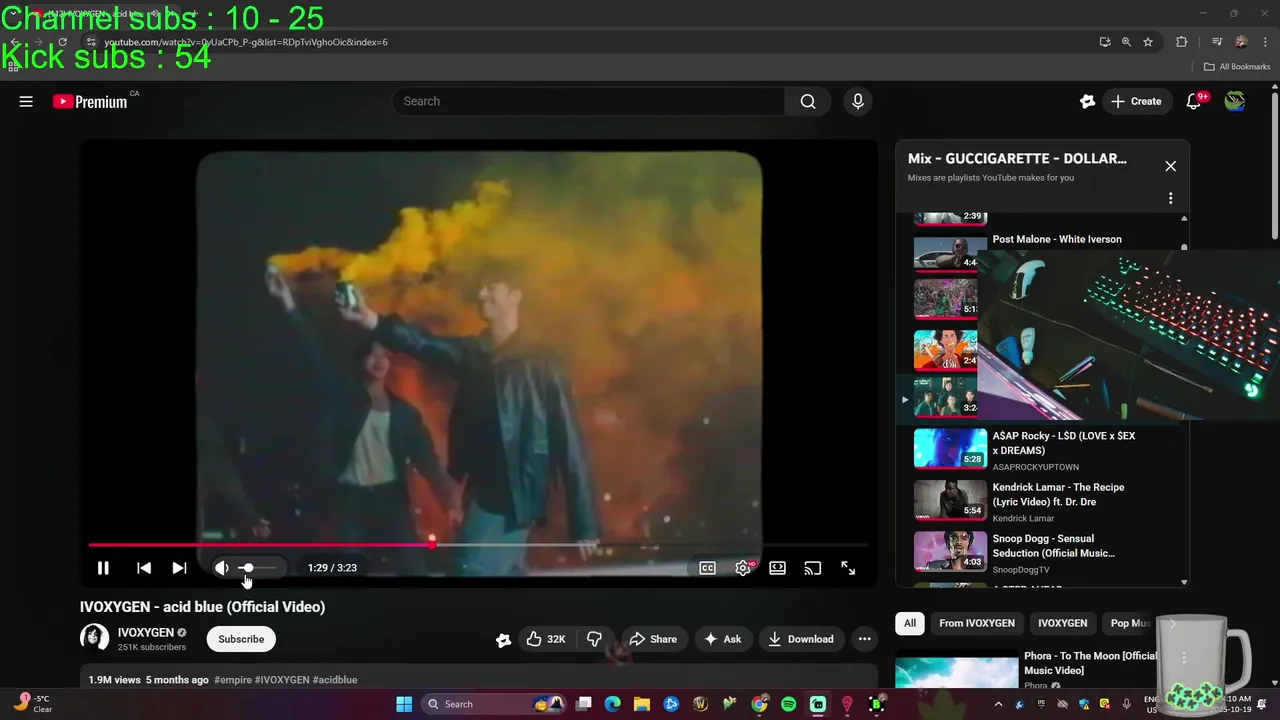Open more actions three-dot menu
This screenshot has height=720, width=1280.
point(864,639)
